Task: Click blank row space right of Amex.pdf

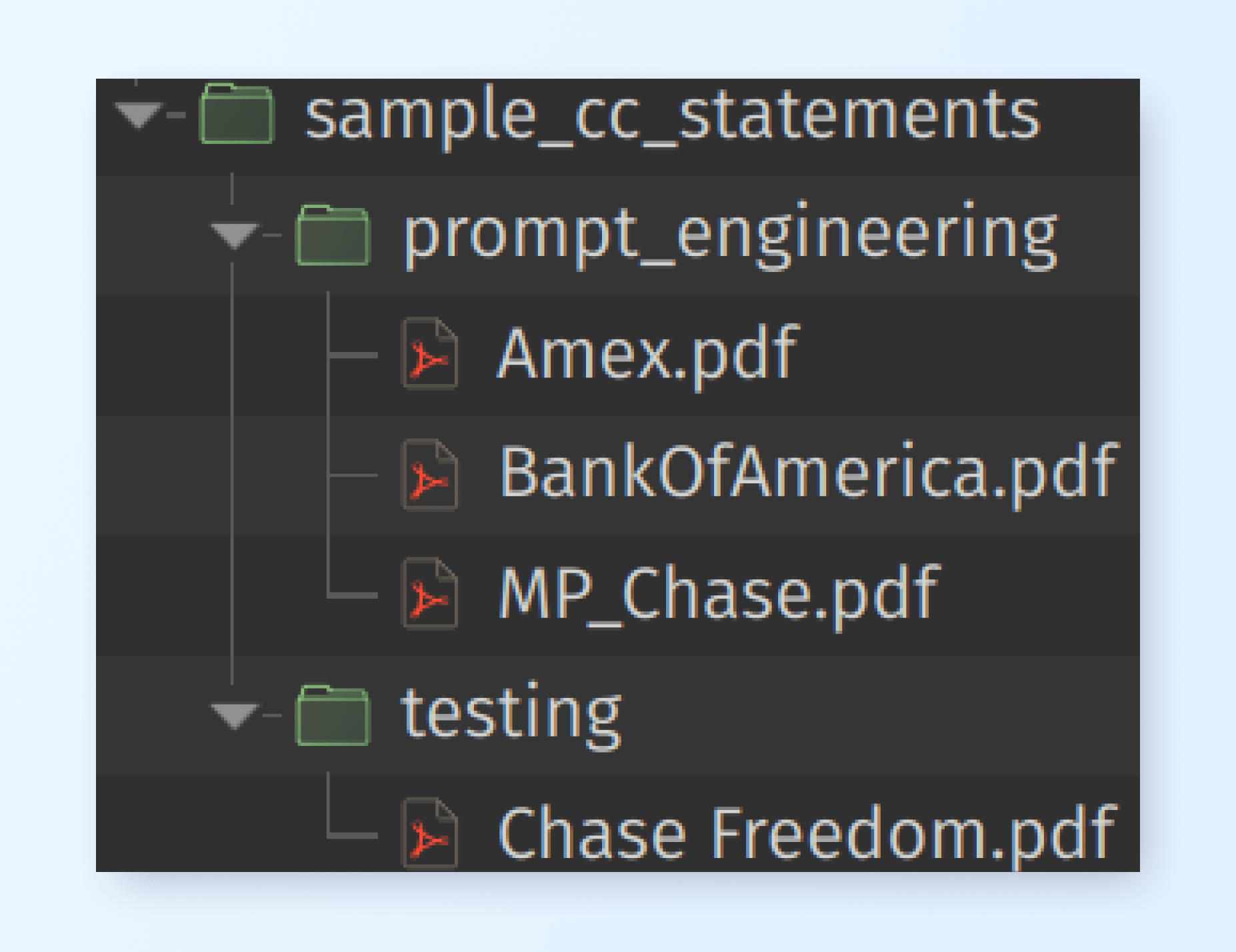Action: coord(967,353)
